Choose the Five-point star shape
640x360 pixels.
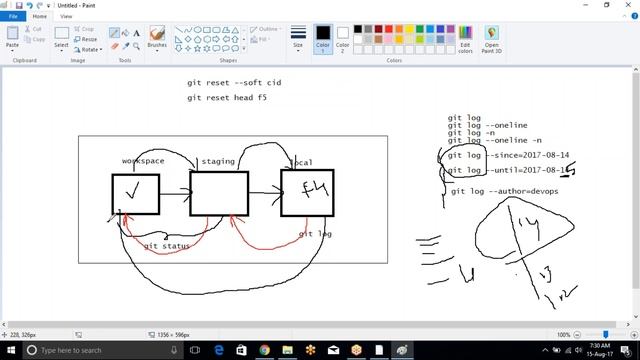click(x=198, y=49)
